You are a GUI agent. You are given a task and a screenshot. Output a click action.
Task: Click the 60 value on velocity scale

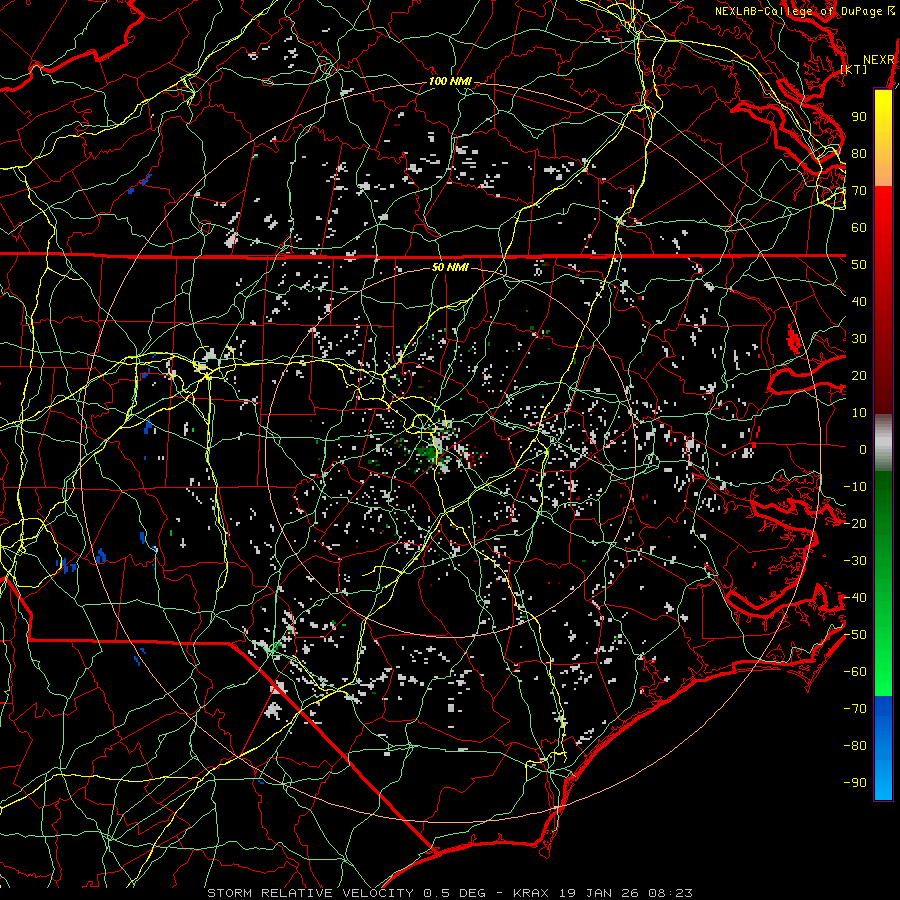[859, 227]
